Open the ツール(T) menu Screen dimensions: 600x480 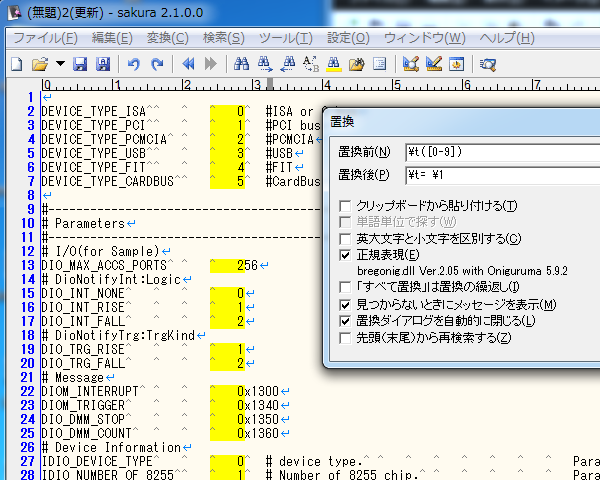[x=285, y=38]
